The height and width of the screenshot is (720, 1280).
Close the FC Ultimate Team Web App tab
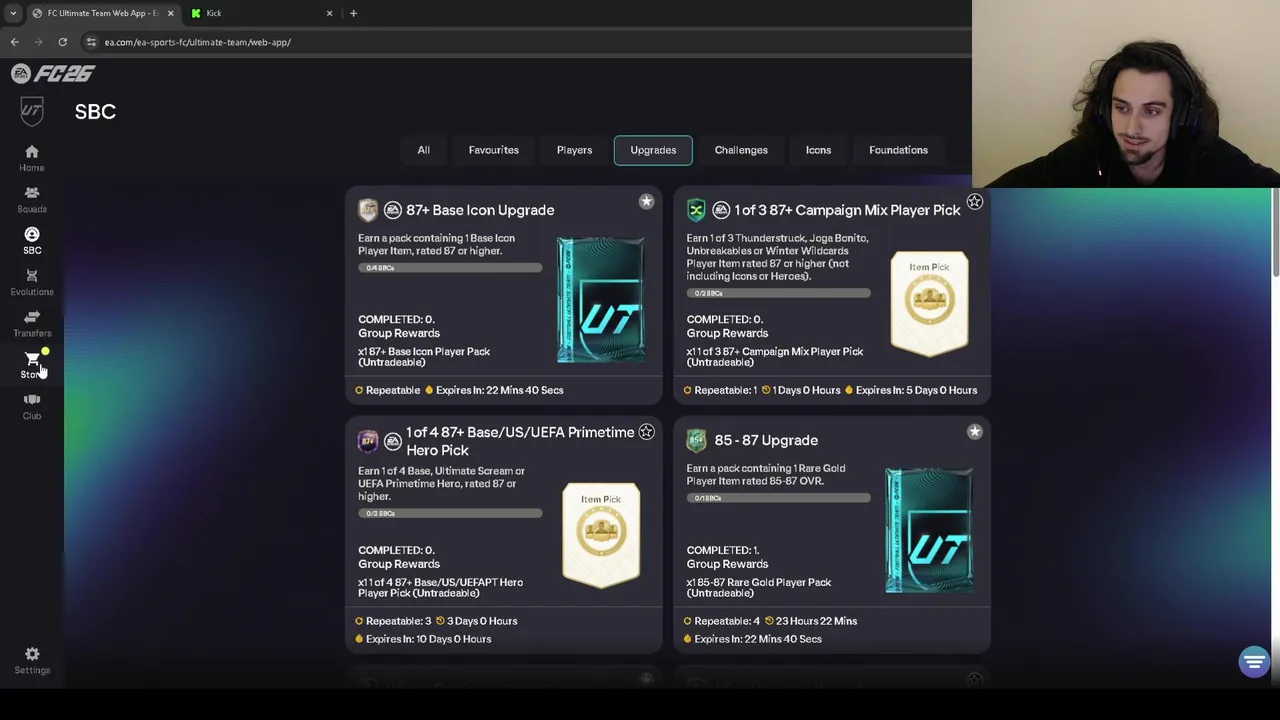click(170, 13)
